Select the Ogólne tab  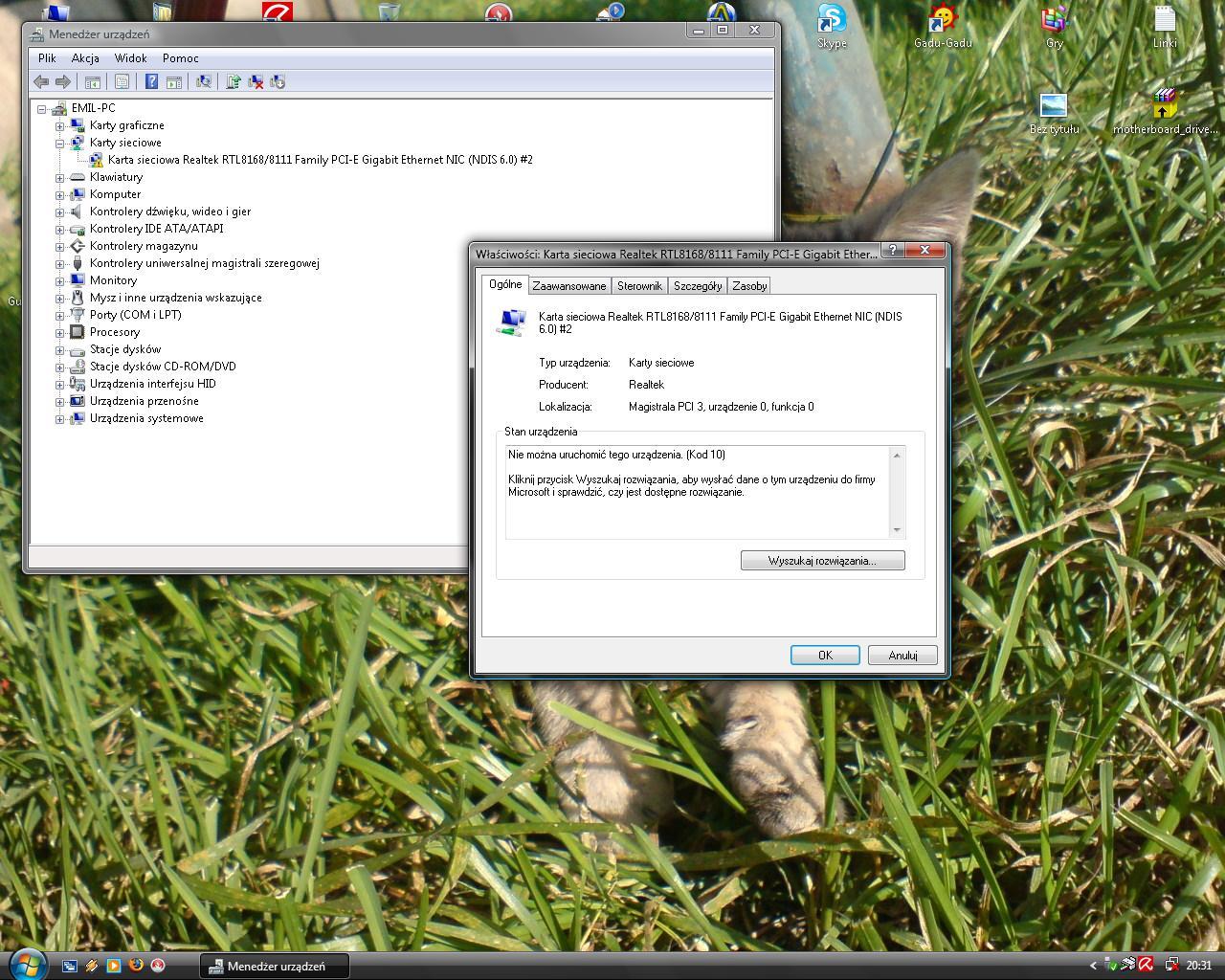click(x=505, y=284)
